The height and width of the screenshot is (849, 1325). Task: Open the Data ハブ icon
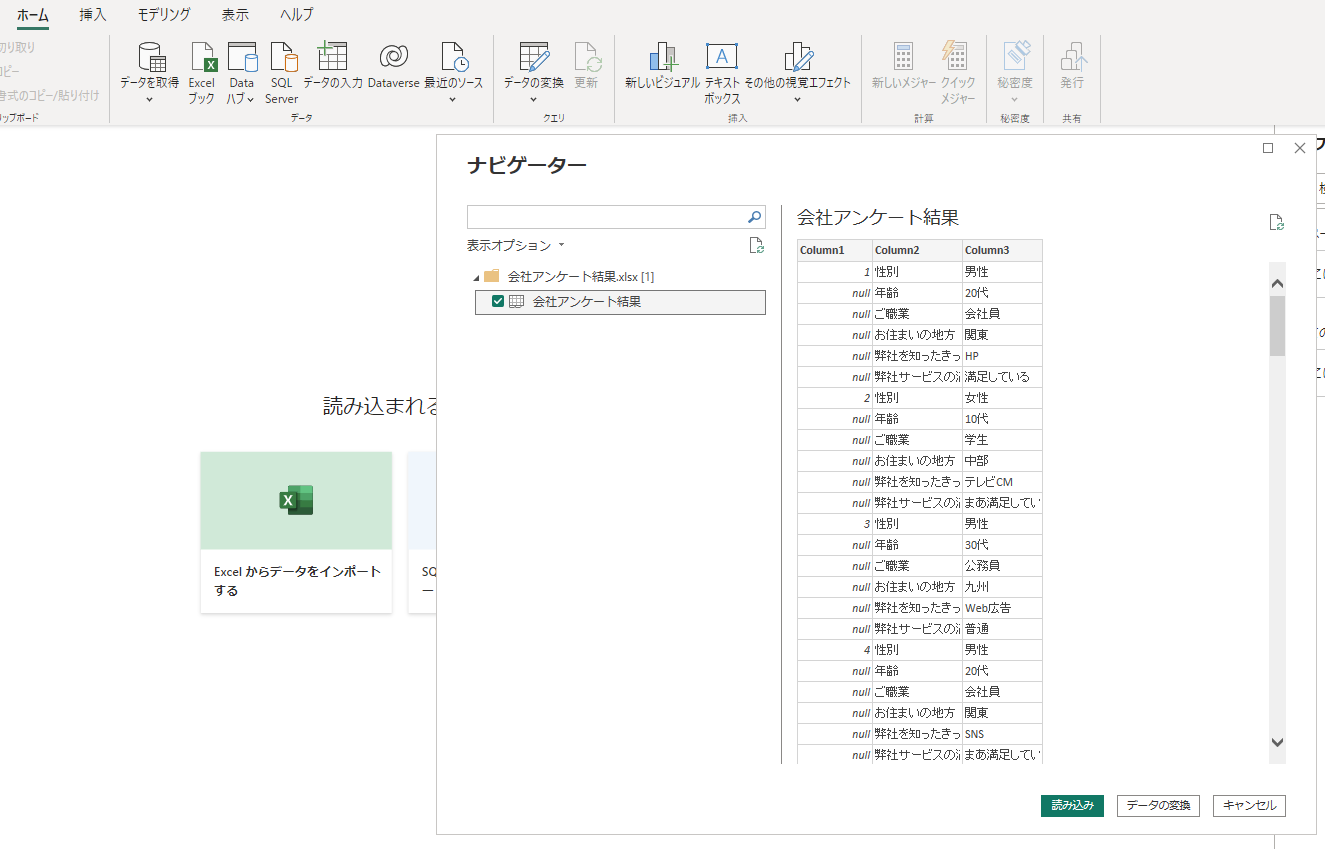tap(242, 57)
